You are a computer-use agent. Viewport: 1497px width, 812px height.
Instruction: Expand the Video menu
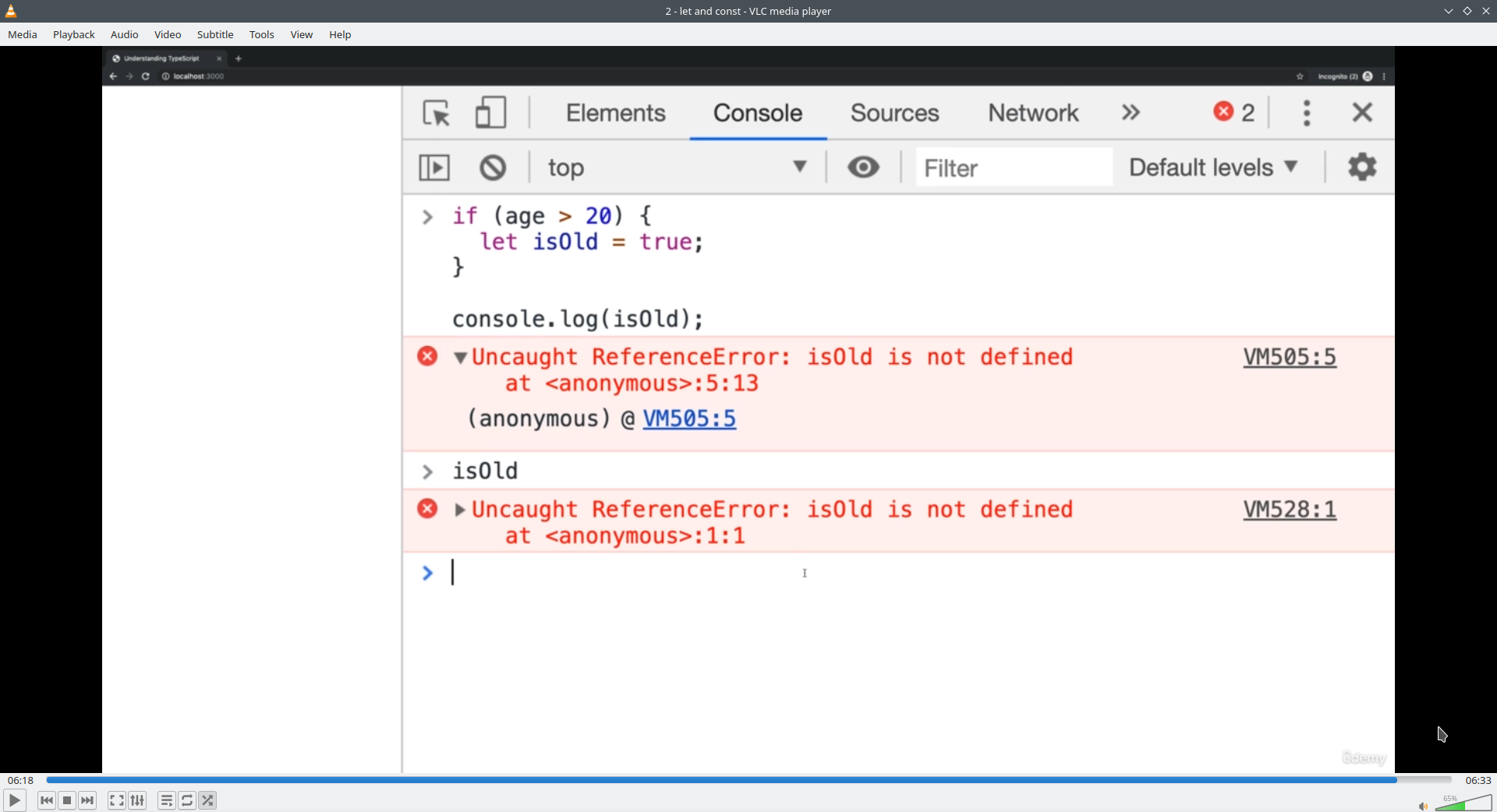[168, 34]
